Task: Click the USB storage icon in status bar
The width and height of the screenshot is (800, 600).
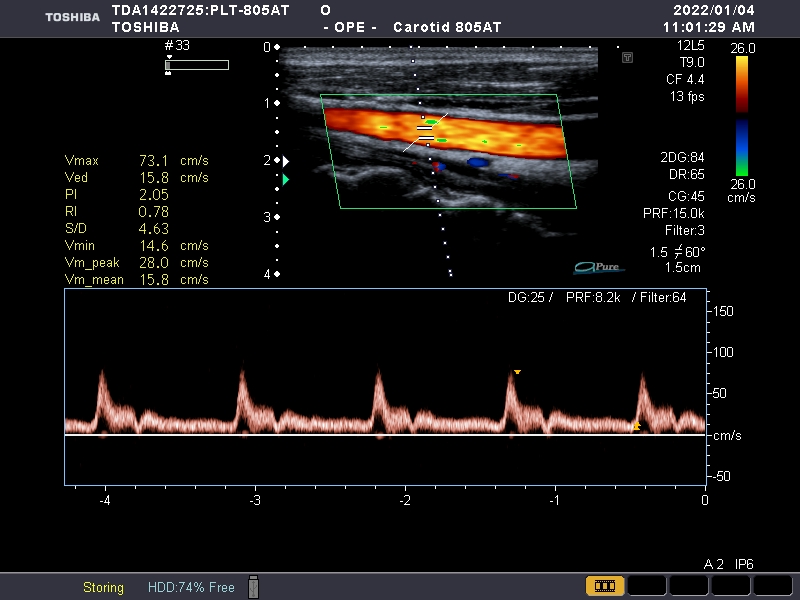Action: pyautogui.click(x=253, y=586)
